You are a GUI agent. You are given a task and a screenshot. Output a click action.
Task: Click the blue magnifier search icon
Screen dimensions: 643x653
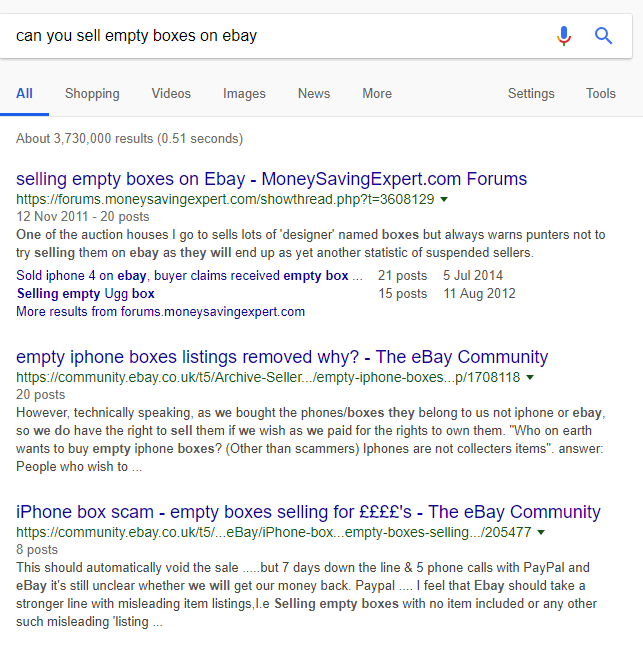603,36
